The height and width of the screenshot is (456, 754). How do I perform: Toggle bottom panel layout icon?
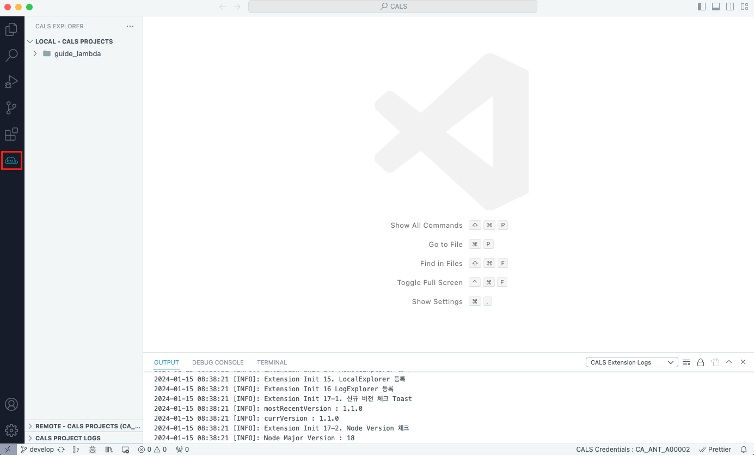[x=716, y=7]
